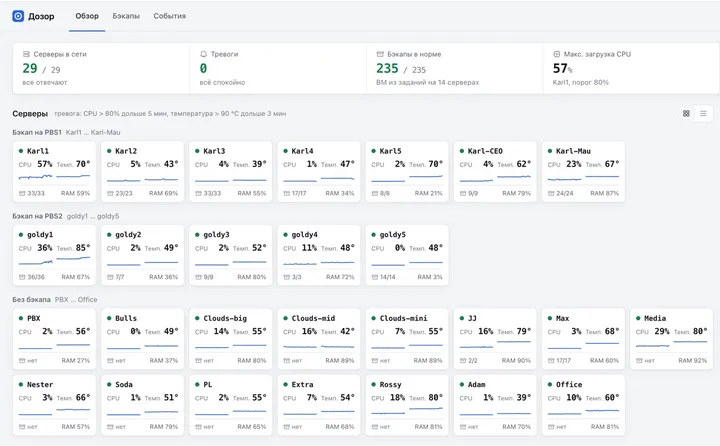Select the Karl3 server name
Image resolution: width=720 pixels, height=446 pixels.
pyautogui.click(x=214, y=151)
